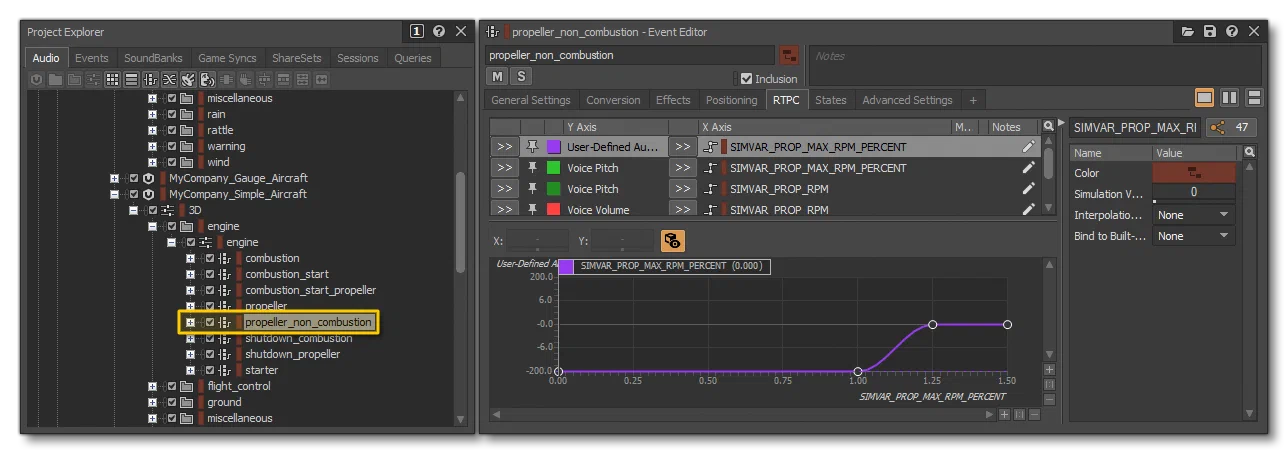Click the object name field propeller_non_combustion
1288x454 pixels.
(x=630, y=55)
